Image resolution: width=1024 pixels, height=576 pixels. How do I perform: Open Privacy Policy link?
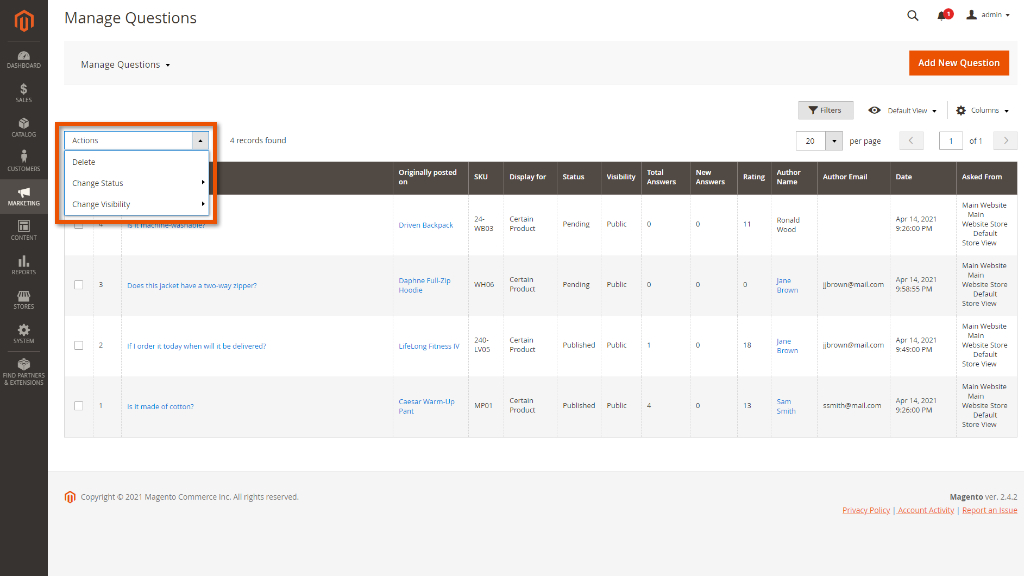pos(866,510)
